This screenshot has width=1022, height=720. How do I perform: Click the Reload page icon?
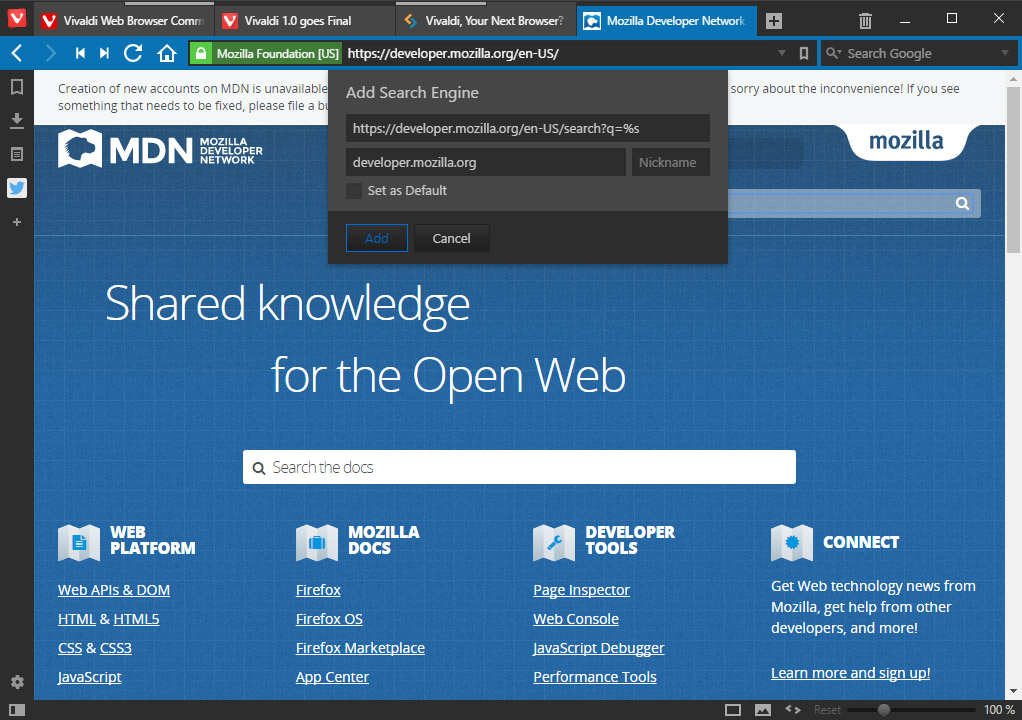pos(133,53)
